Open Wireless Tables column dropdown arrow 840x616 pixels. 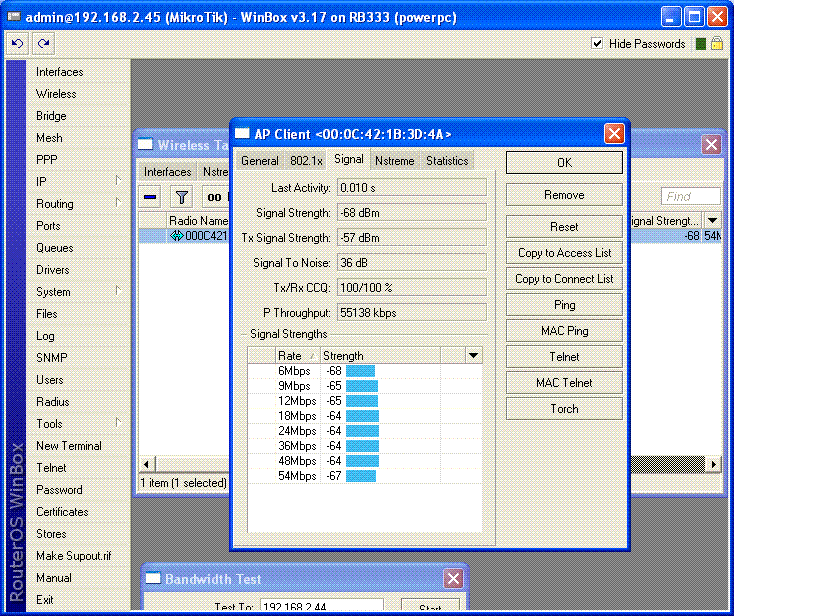(712, 220)
